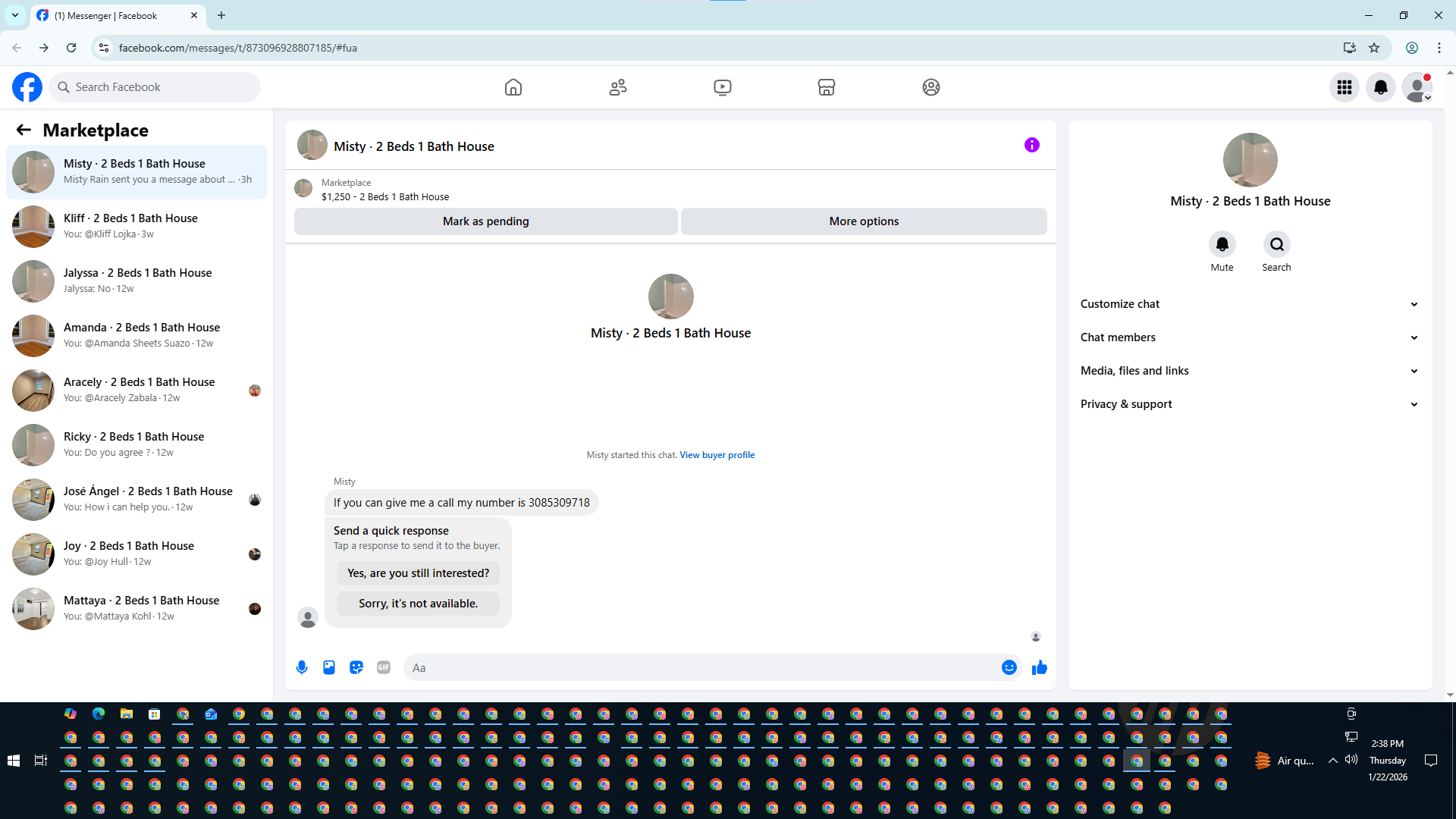Open the Marketplace storefront icon
Viewport: 1456px width, 819px height.
[x=827, y=87]
